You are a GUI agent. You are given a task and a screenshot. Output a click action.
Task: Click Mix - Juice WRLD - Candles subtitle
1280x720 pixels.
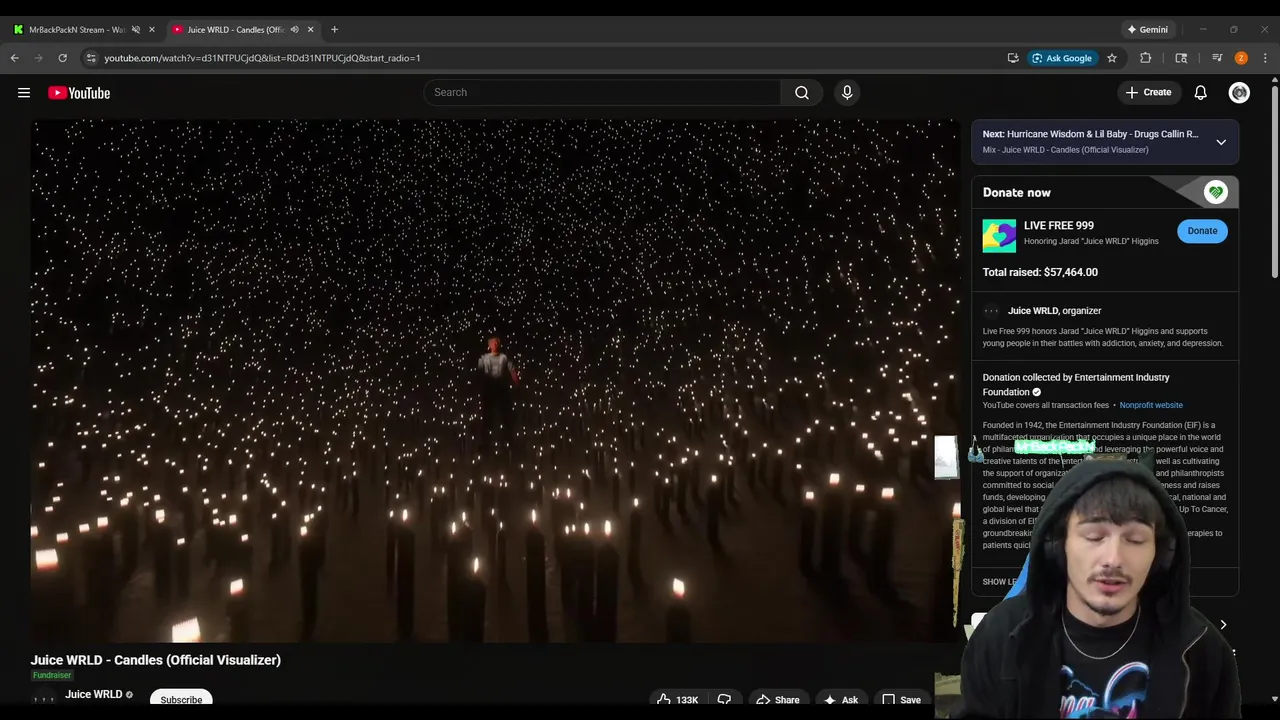coord(1065,150)
